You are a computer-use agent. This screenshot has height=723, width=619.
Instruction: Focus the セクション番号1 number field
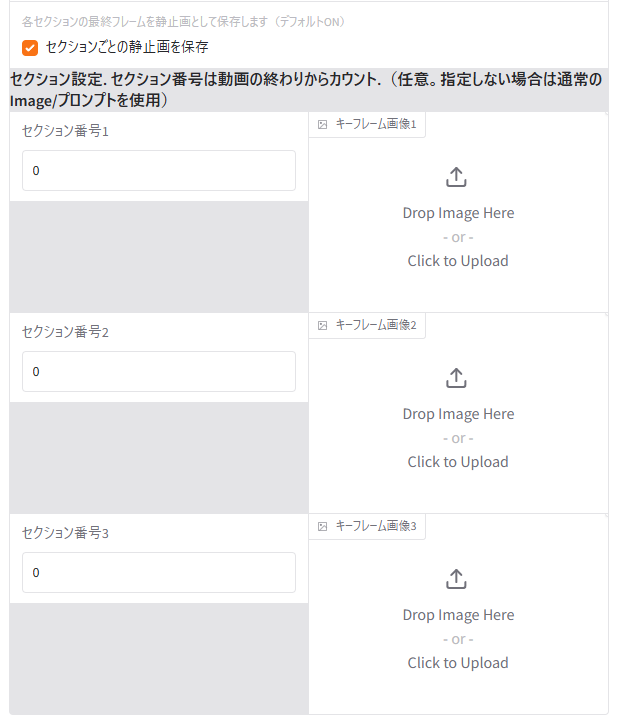coord(159,171)
